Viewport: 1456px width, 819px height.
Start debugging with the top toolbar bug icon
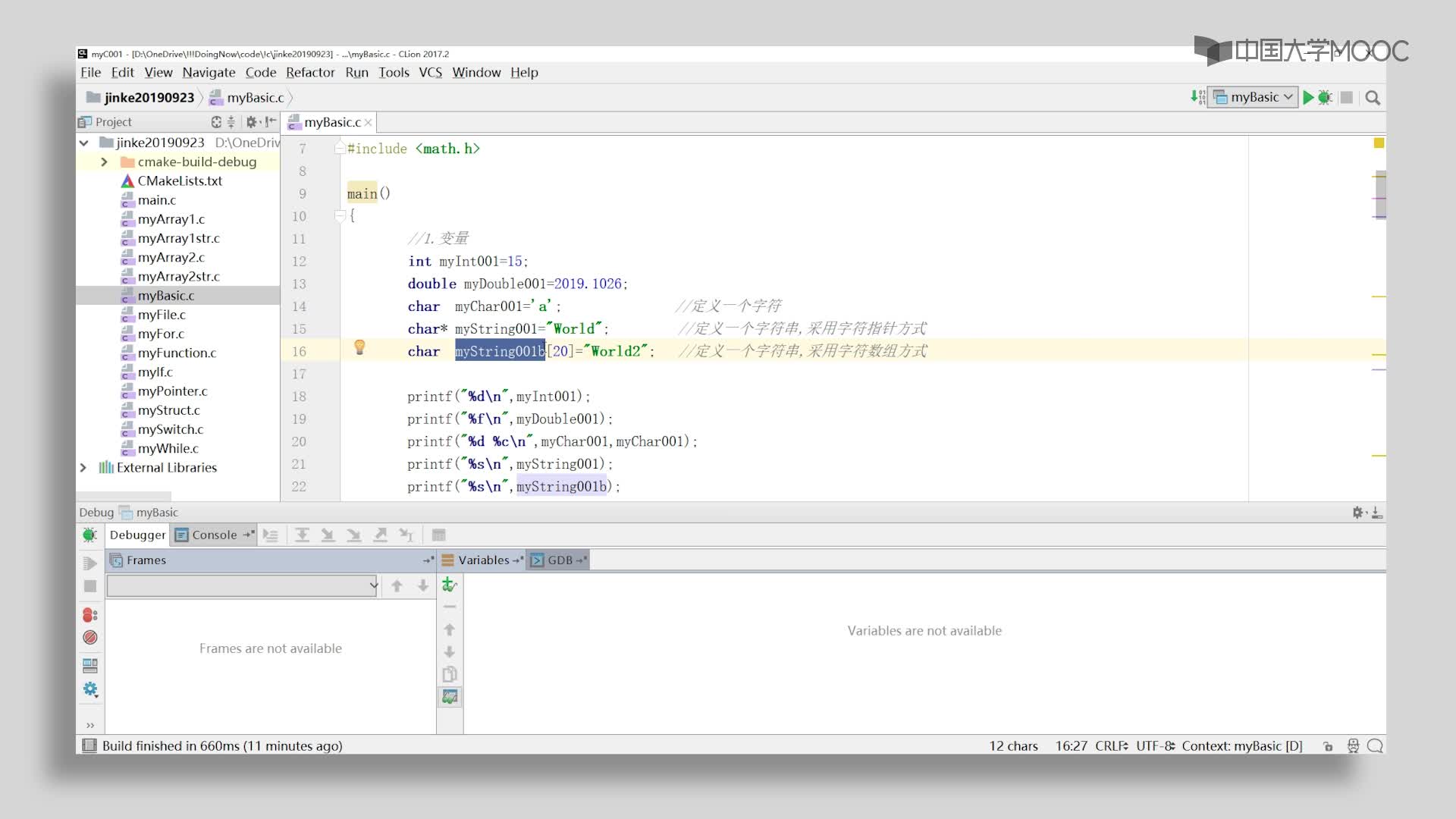(x=1325, y=98)
